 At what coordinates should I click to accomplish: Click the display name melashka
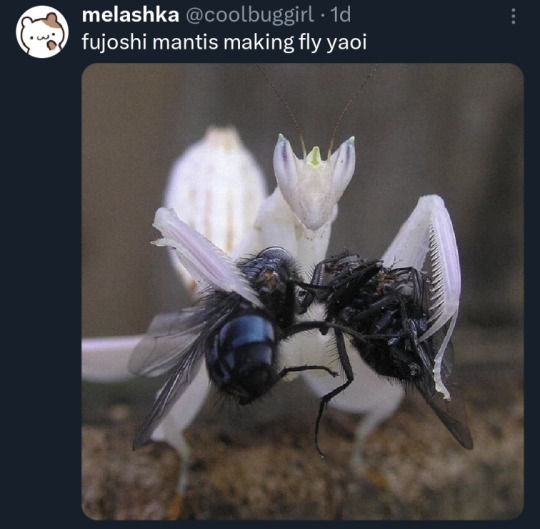tap(131, 15)
